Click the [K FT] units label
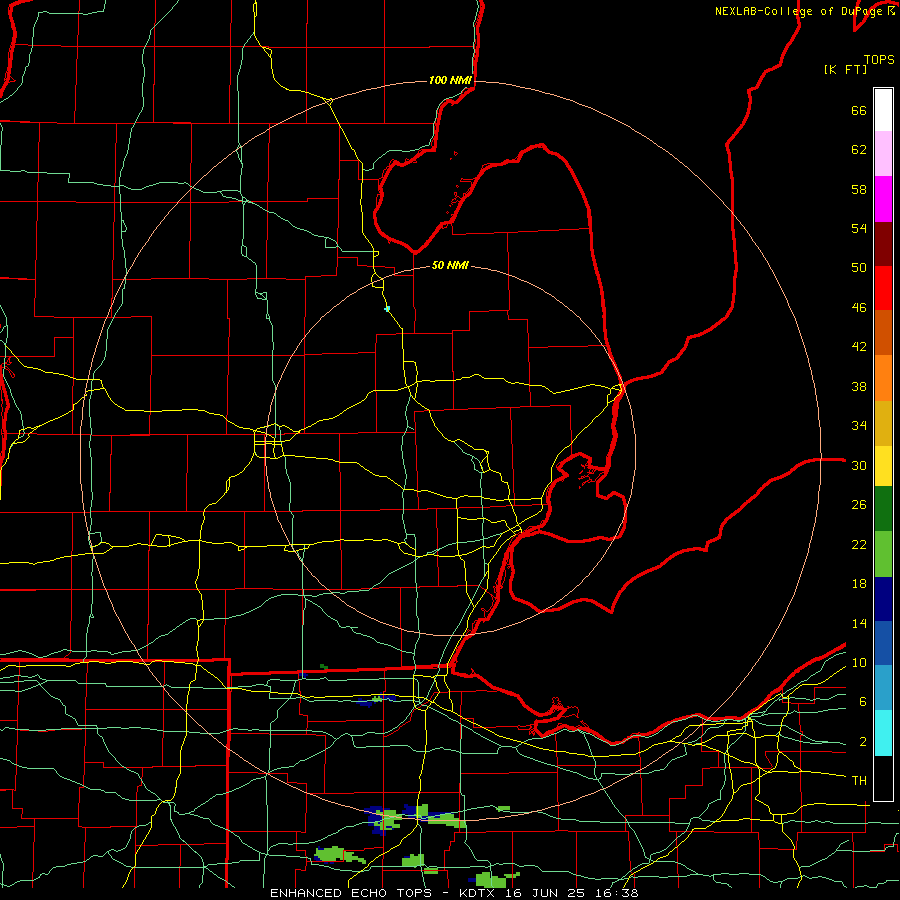This screenshot has height=900, width=900. pos(845,69)
